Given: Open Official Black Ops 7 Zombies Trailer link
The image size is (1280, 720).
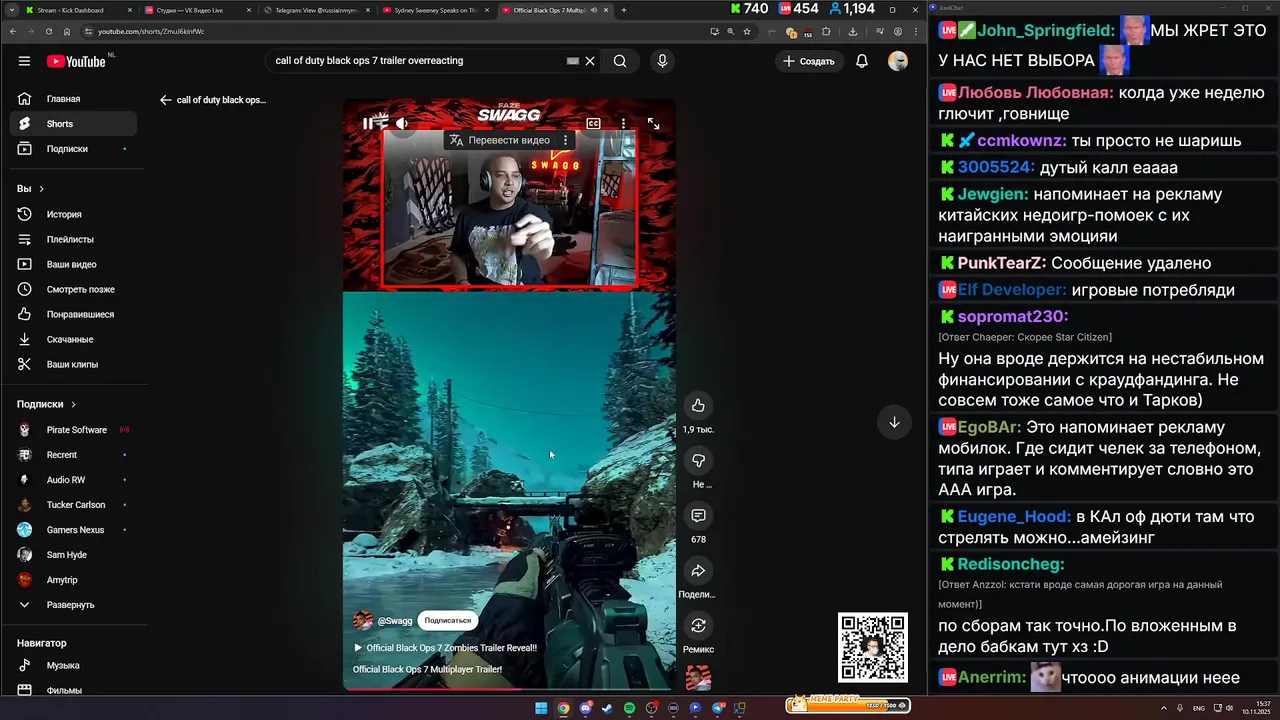Looking at the screenshot, I should [445, 648].
